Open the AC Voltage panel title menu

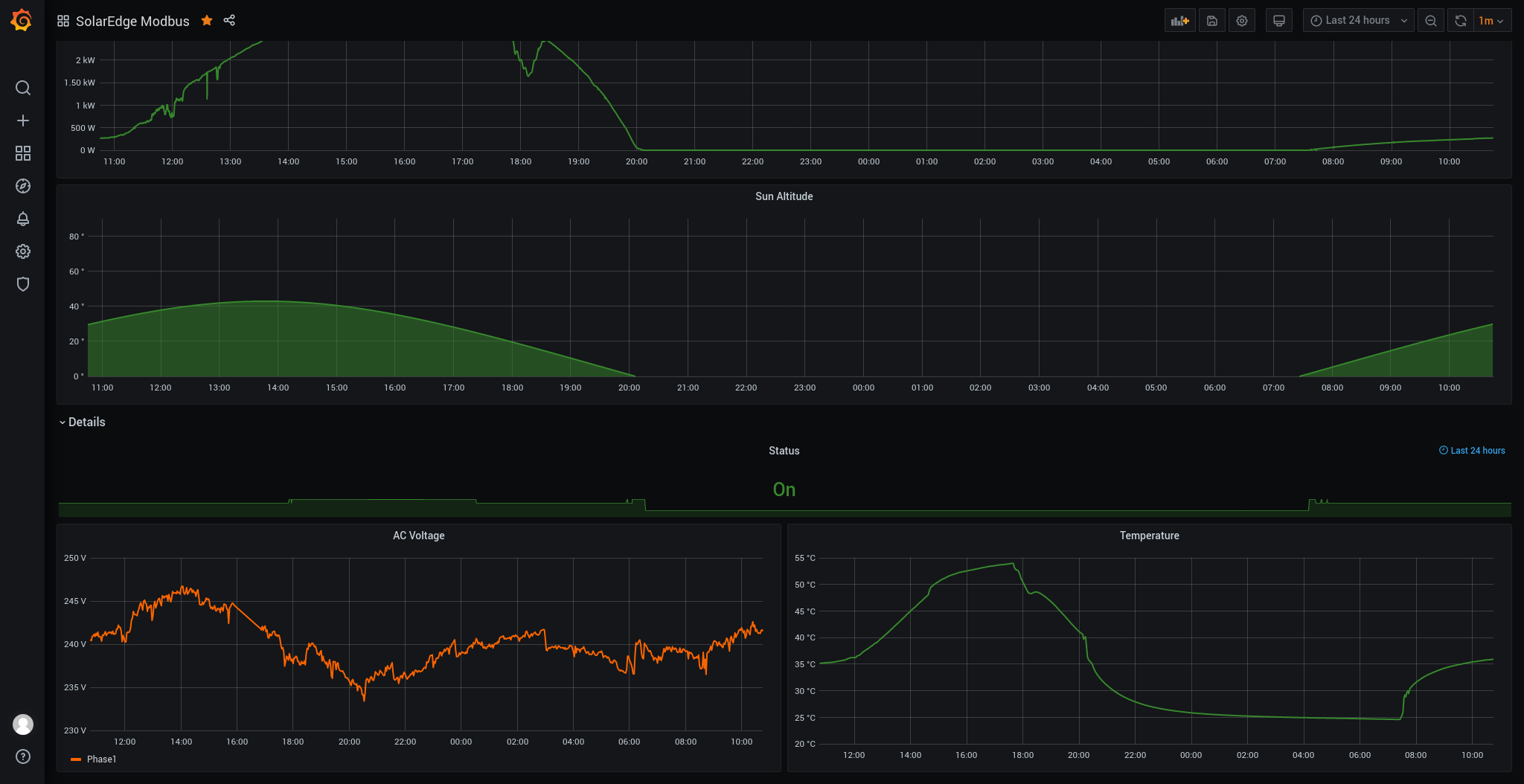(418, 536)
